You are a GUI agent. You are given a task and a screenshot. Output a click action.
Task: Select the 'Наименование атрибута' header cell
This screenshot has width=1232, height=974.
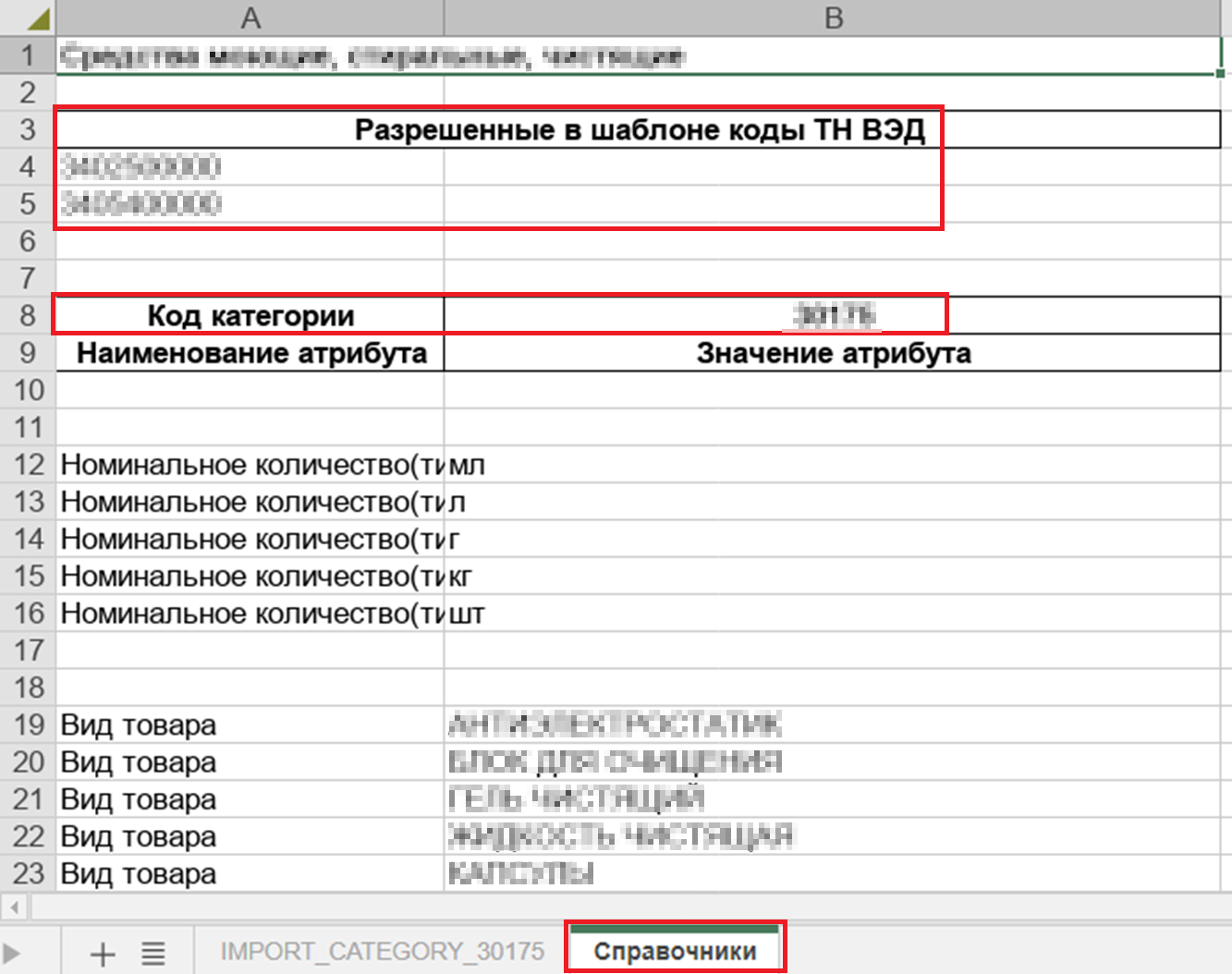point(250,353)
